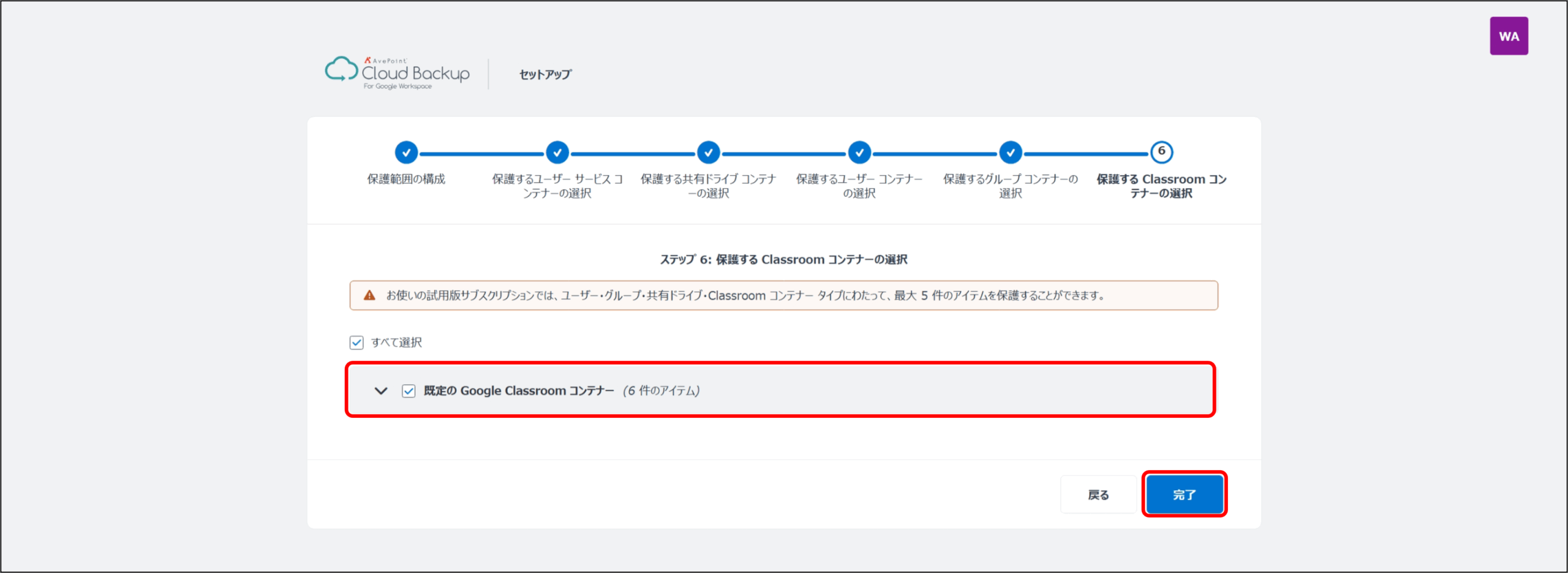The width and height of the screenshot is (1568, 573).
Task: Click the AvePoint Cloud Backup logo
Action: (397, 73)
